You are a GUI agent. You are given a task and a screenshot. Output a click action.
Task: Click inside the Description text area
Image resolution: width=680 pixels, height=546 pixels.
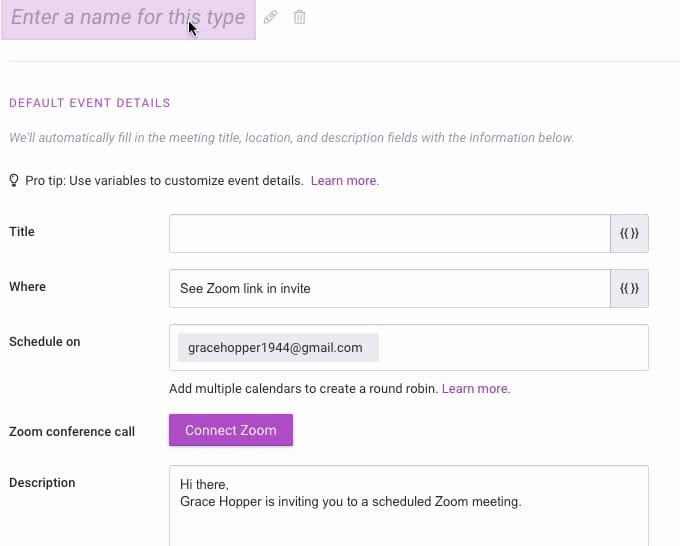click(409, 506)
